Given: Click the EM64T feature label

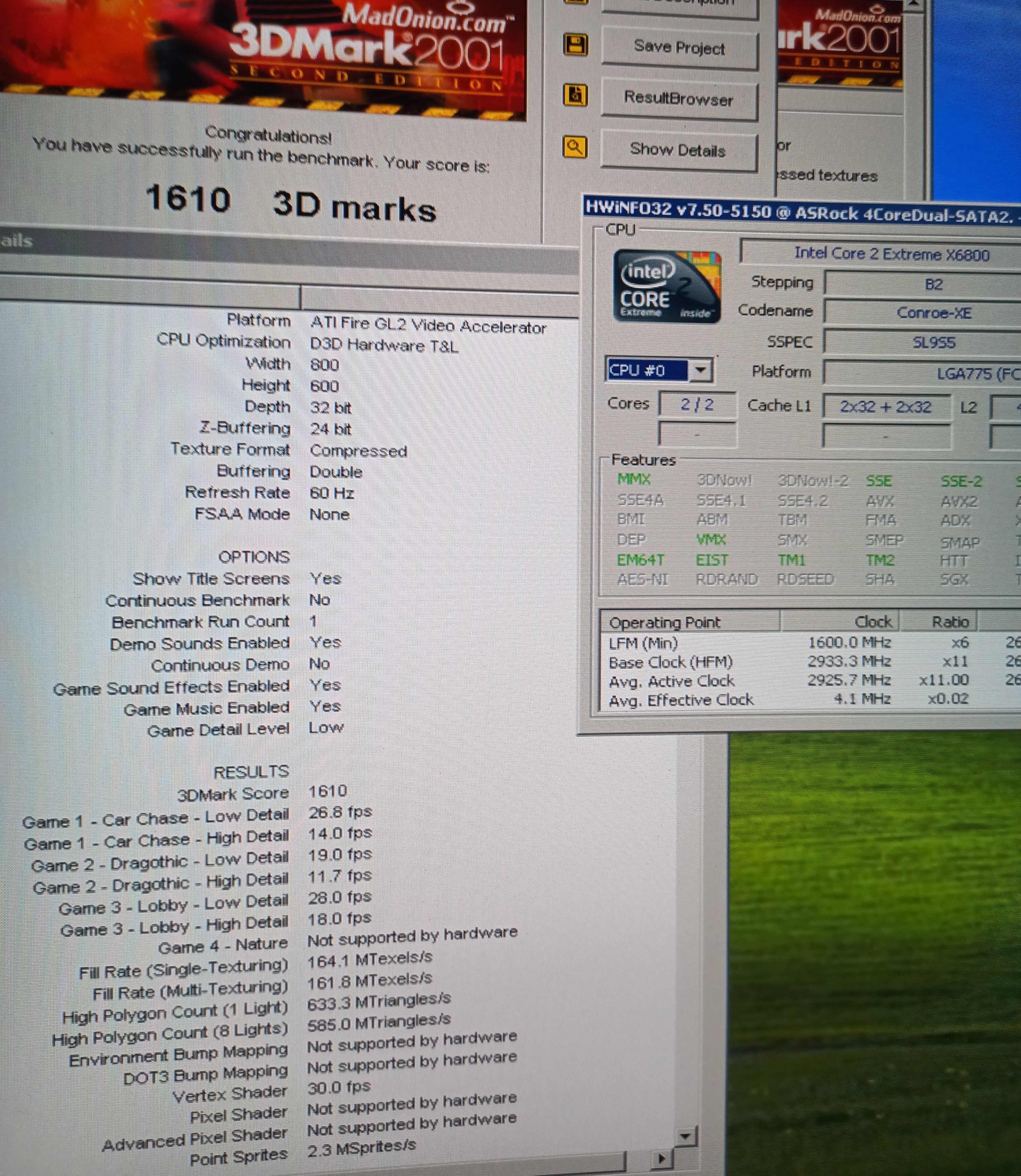Looking at the screenshot, I should point(641,560).
